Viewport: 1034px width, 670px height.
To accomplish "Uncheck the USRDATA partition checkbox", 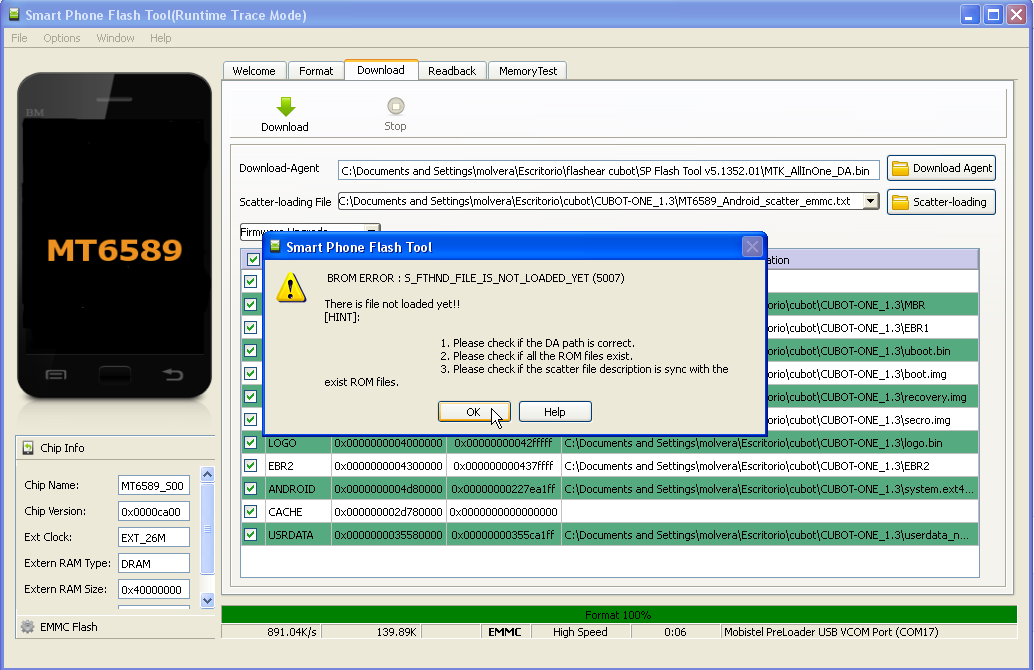I will click(250, 535).
